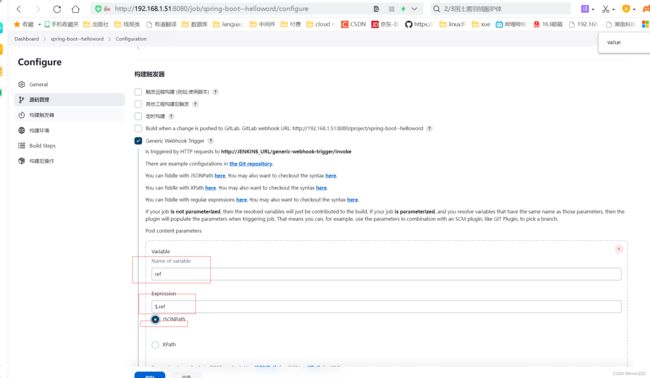Open the CSDN bookmark
This screenshot has height=378, width=650.
click(x=354, y=24)
